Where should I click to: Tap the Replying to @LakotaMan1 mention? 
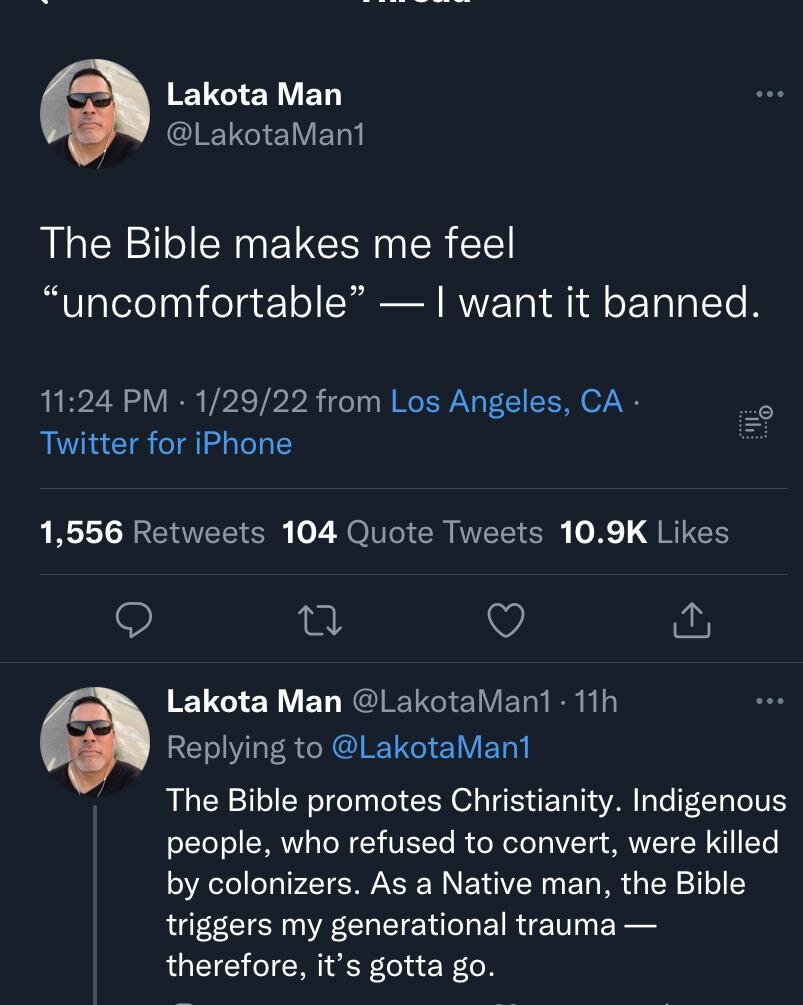tap(430, 747)
